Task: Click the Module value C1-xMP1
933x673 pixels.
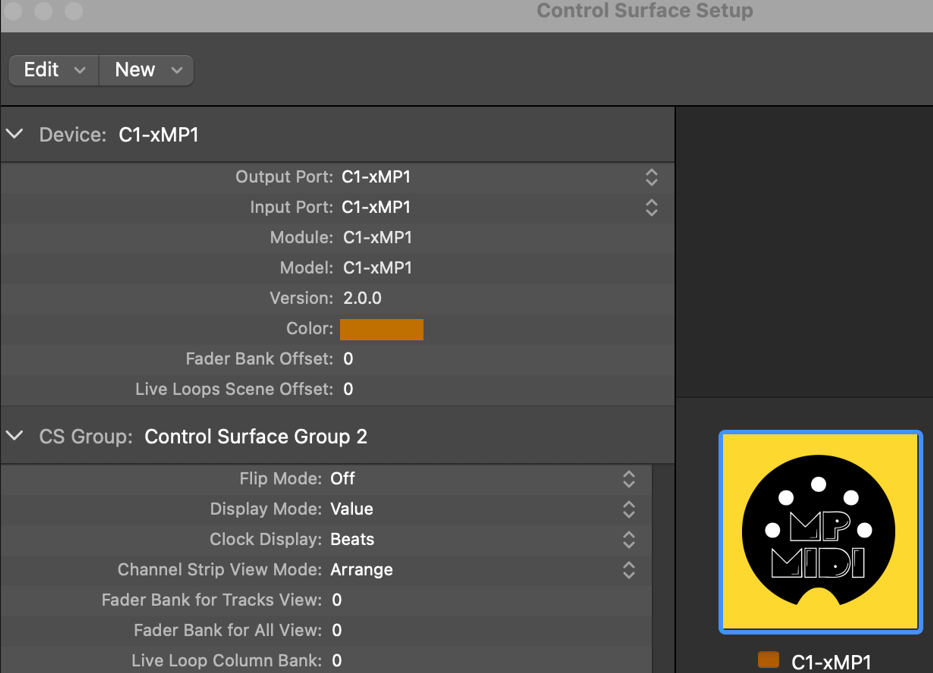Action: 378,237
